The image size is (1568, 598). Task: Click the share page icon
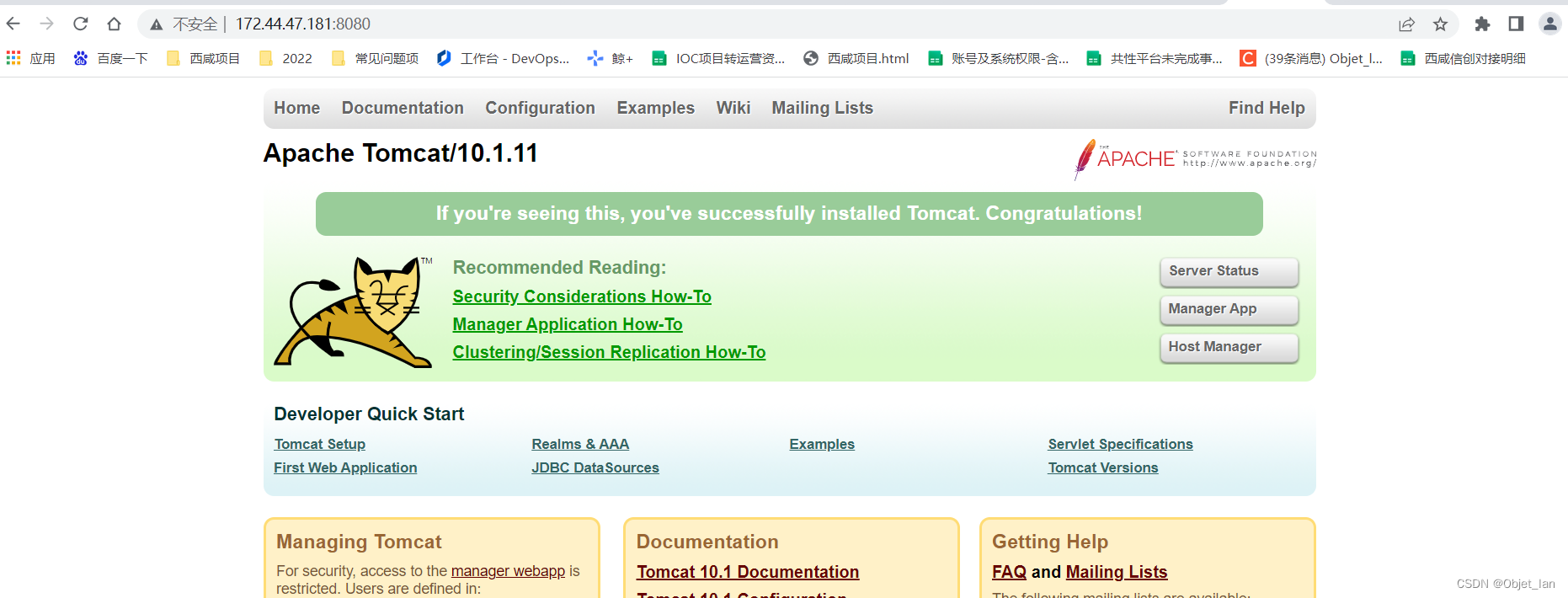click(1406, 24)
